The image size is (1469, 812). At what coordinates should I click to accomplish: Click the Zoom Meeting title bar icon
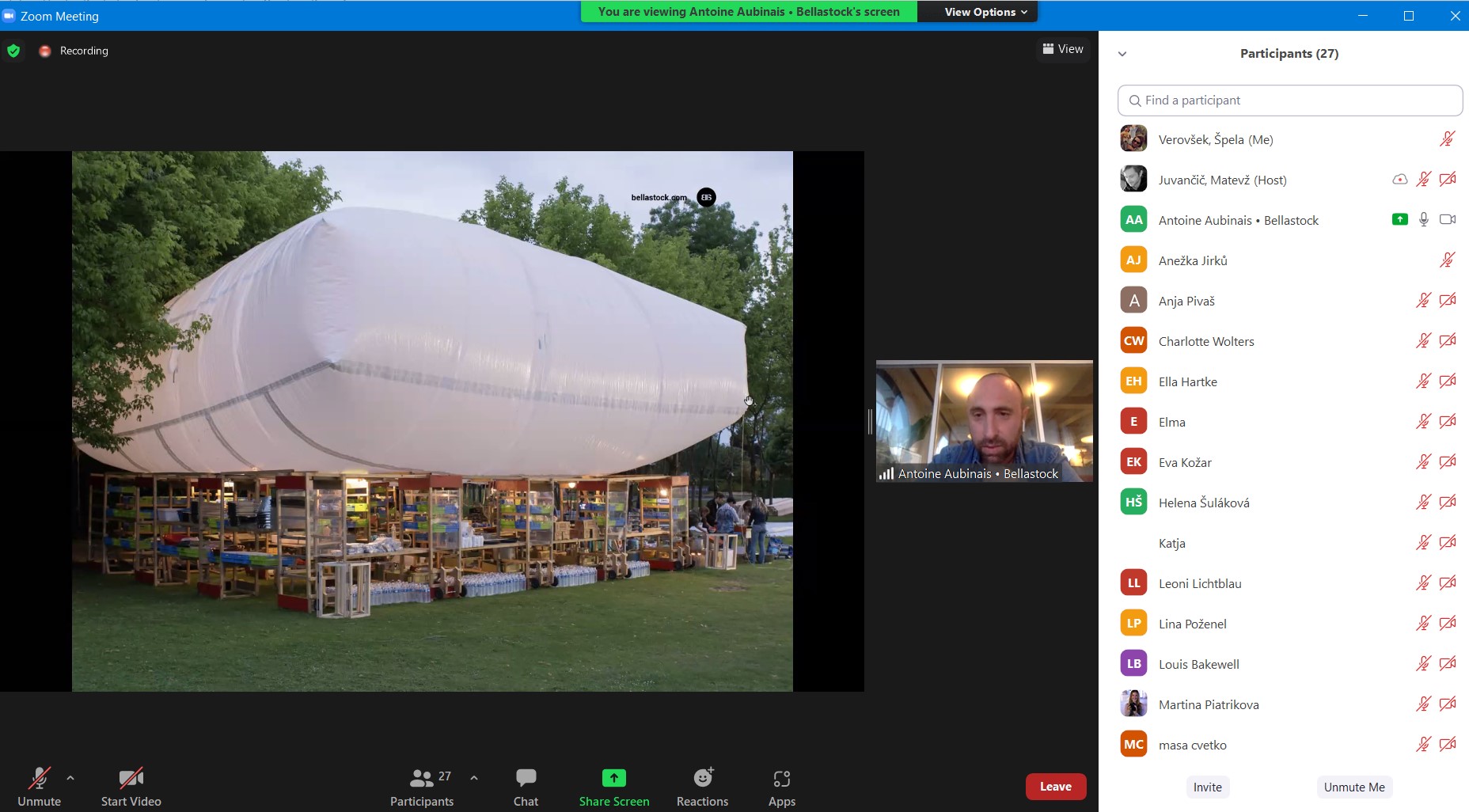tap(9, 16)
